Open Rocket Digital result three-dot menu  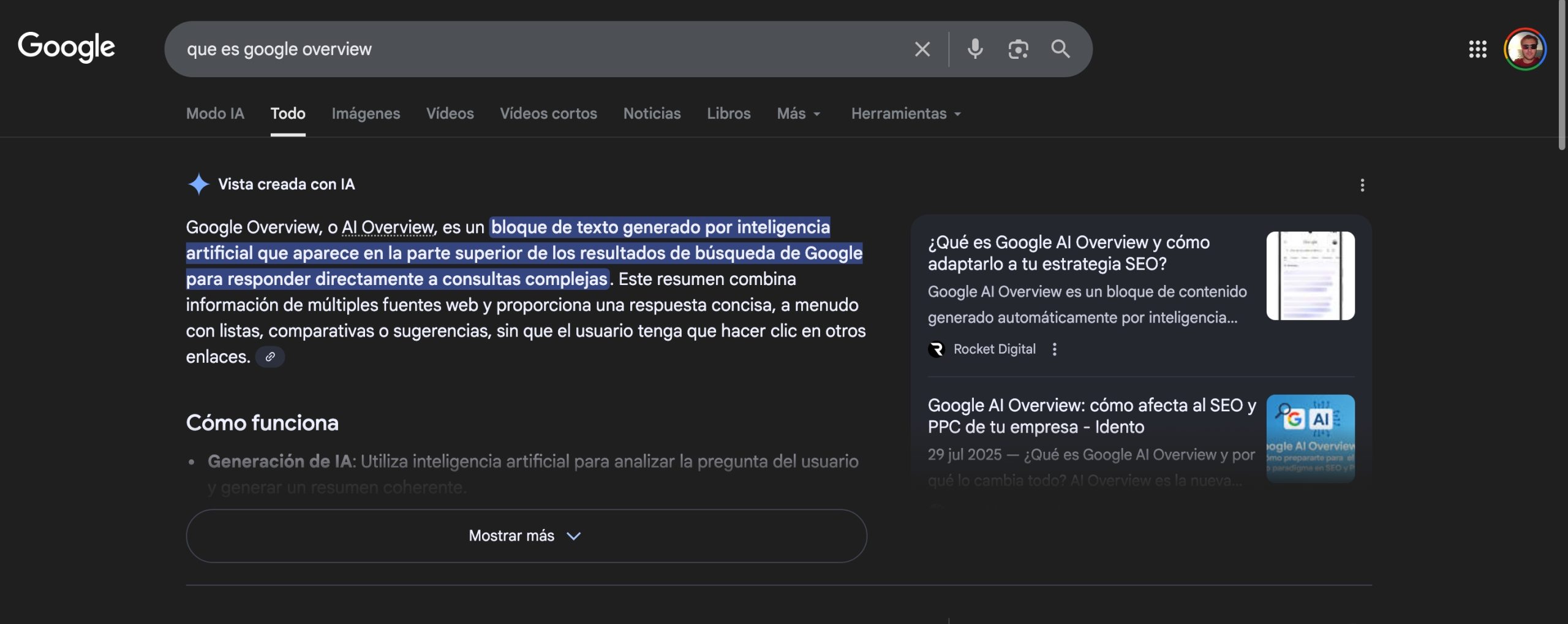tap(1054, 349)
